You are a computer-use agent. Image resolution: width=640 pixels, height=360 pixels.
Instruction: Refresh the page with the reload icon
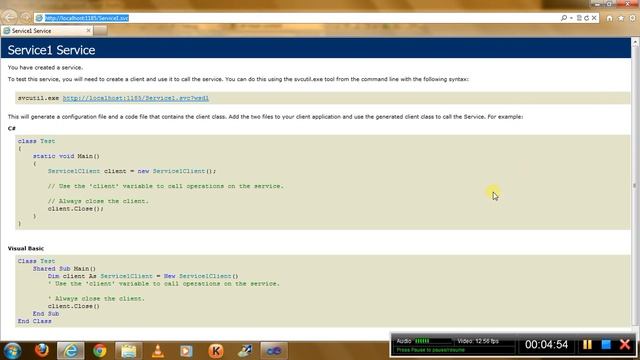click(587, 18)
